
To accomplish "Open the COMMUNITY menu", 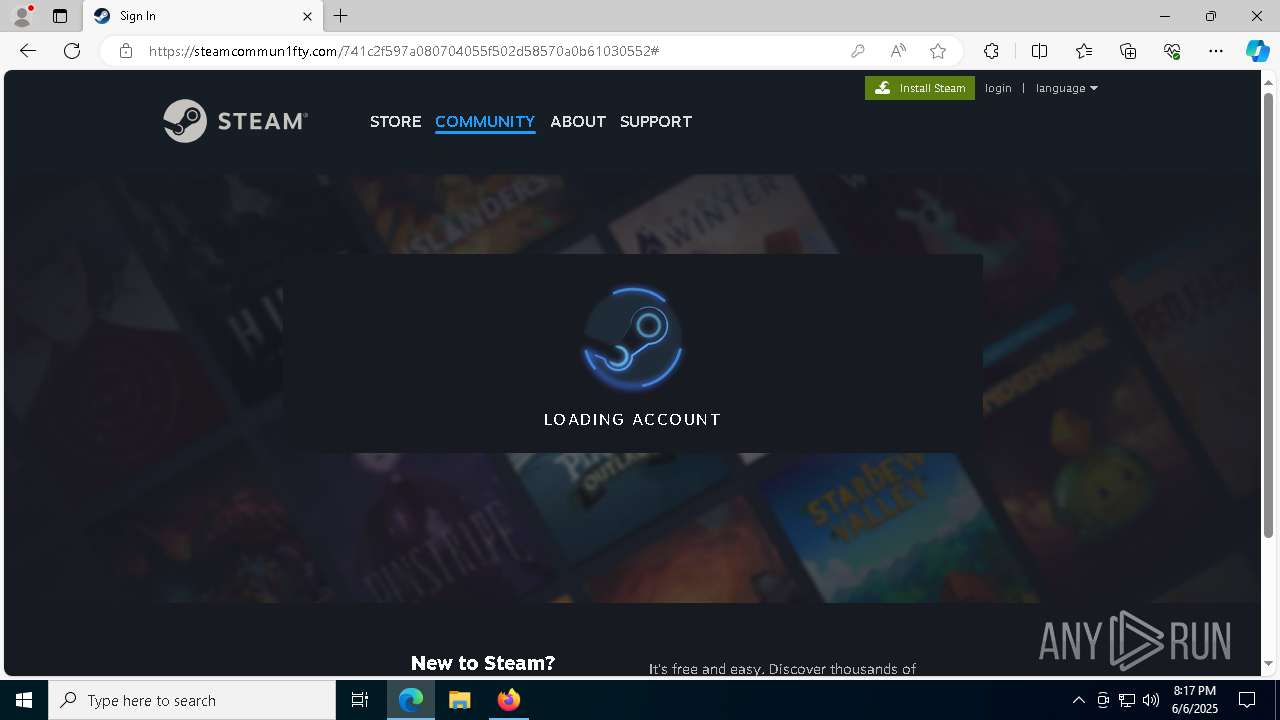I will [x=485, y=121].
